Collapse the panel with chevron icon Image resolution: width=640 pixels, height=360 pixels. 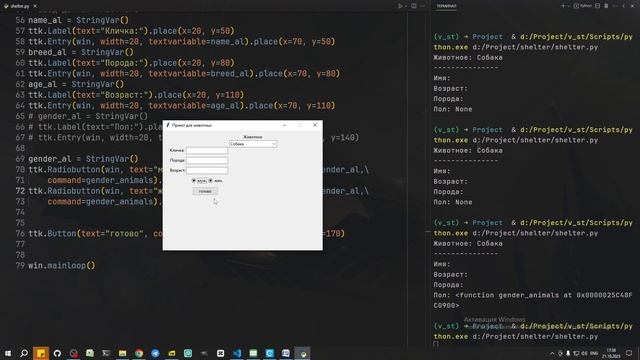(624, 6)
